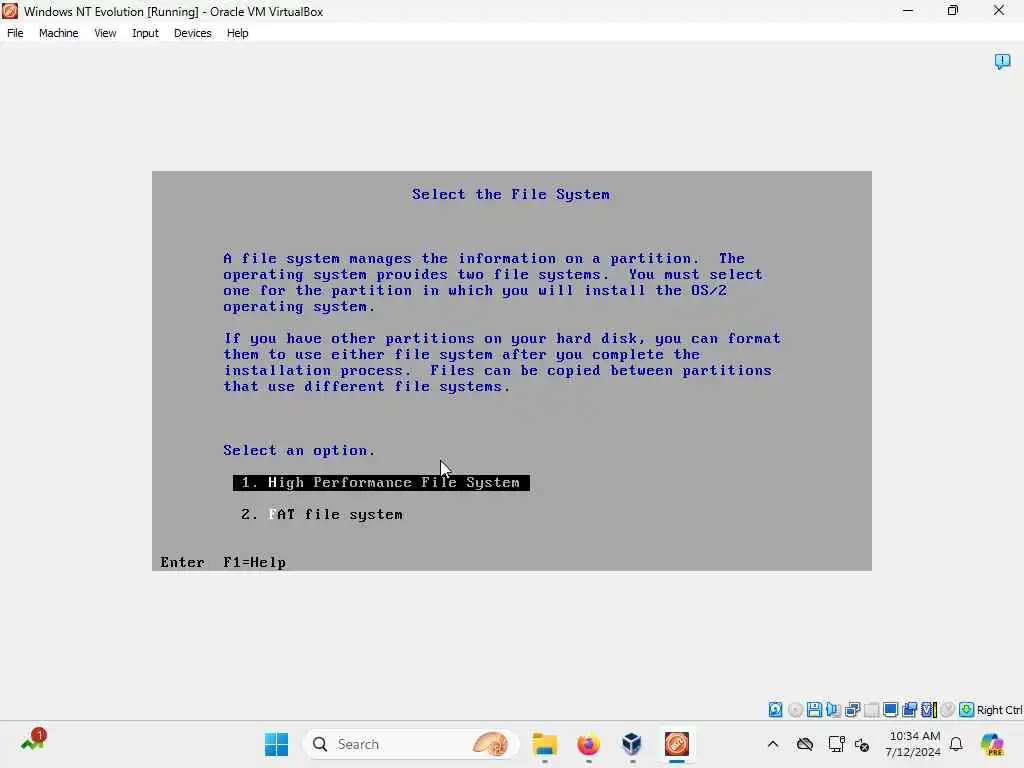Open the notifications bell icon

956,744
